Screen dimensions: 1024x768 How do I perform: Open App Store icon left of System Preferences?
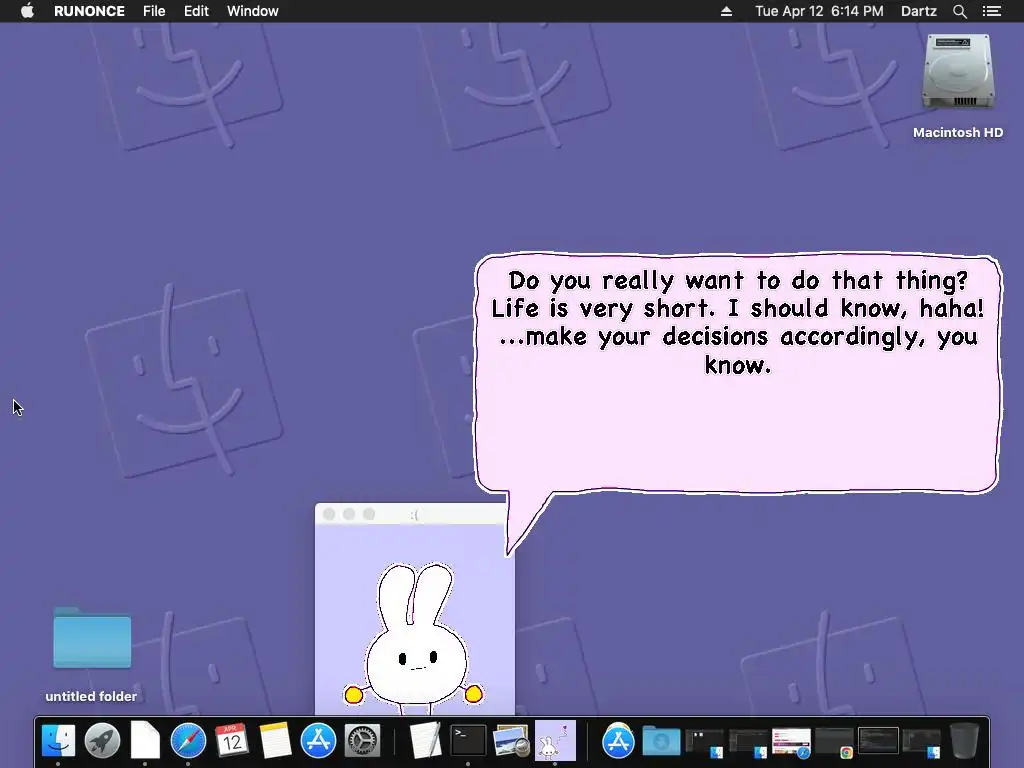click(x=318, y=741)
